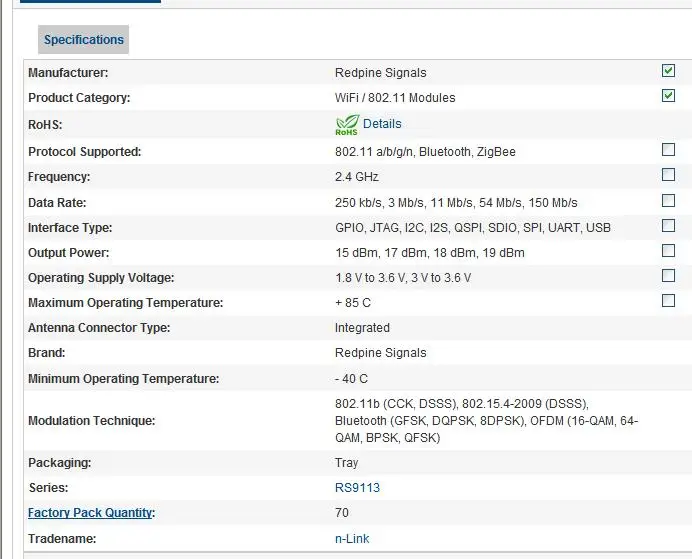Click the '15 dBm, 17 dBm, 18 dBm, 19 dBm' value

(430, 253)
